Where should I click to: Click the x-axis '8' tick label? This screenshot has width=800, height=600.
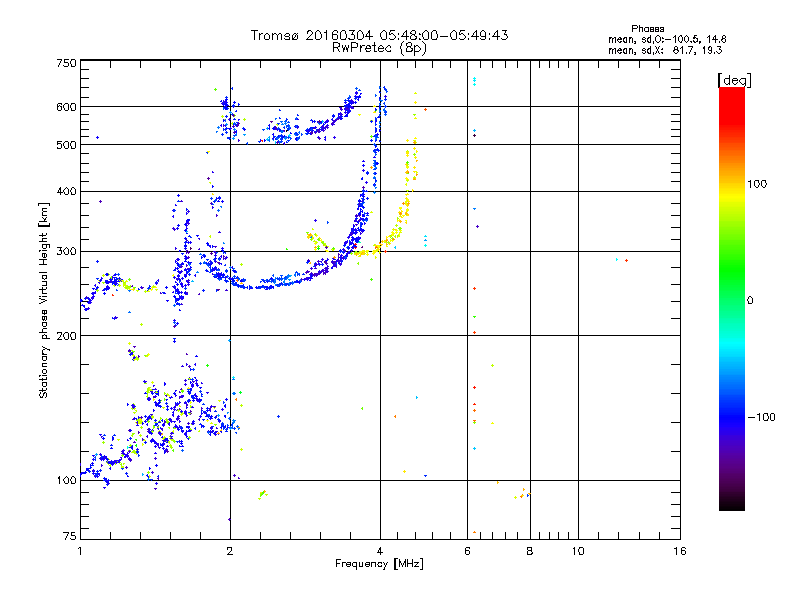pyautogui.click(x=530, y=551)
